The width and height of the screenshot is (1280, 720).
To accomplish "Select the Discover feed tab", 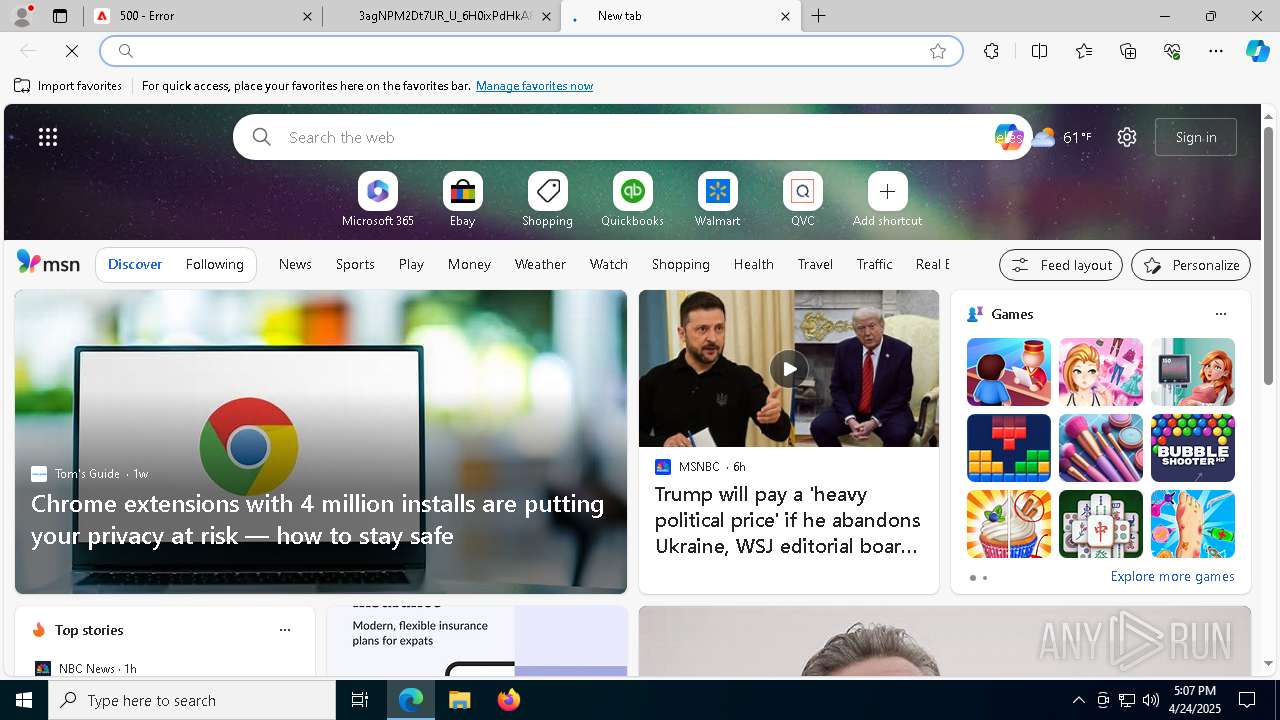I will tap(135, 264).
